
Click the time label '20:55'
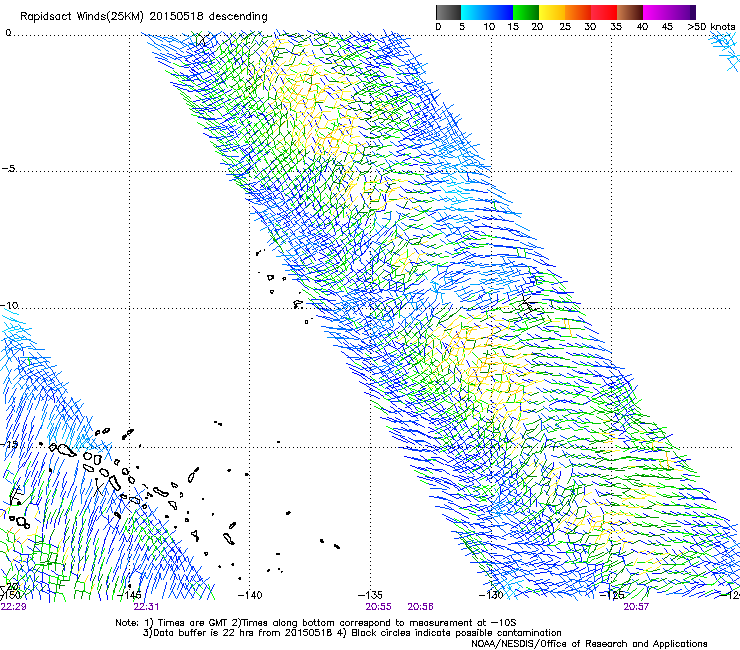pyautogui.click(x=378, y=607)
